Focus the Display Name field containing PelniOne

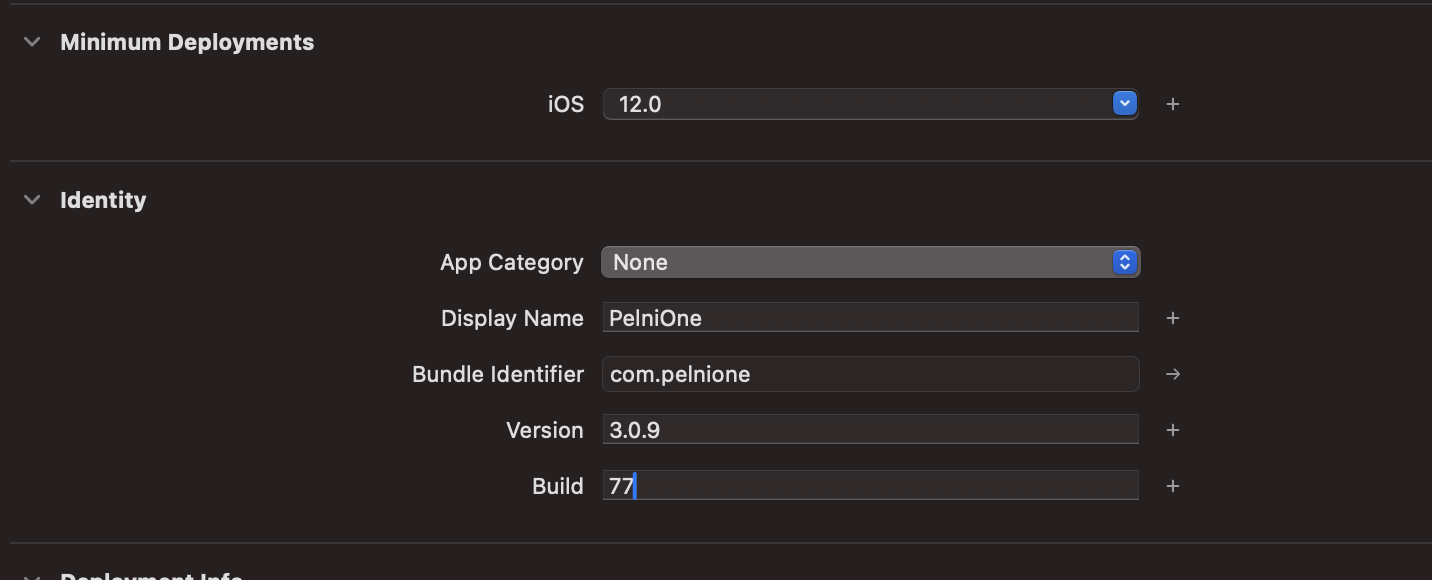point(870,318)
